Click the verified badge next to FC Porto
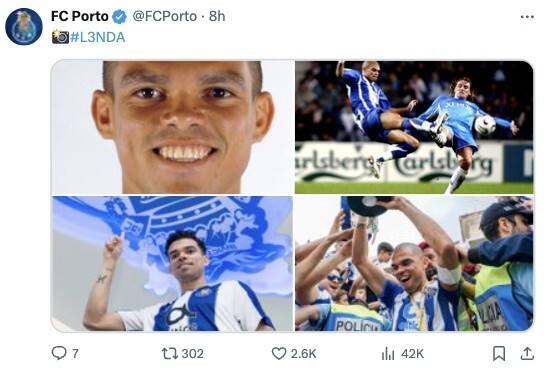Screen dimensions: 550x368 119,17
